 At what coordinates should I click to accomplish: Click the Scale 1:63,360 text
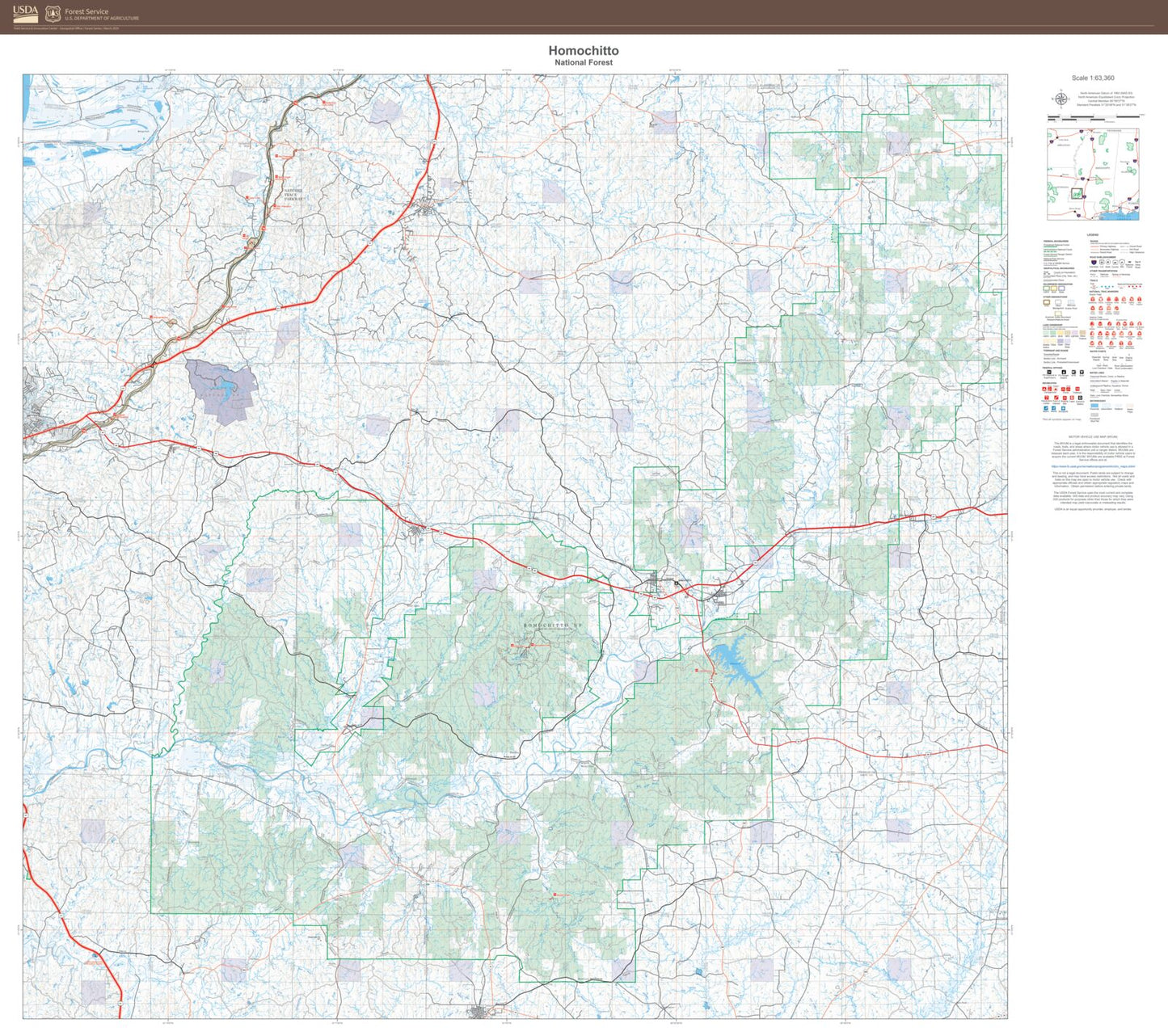pyautogui.click(x=1093, y=77)
